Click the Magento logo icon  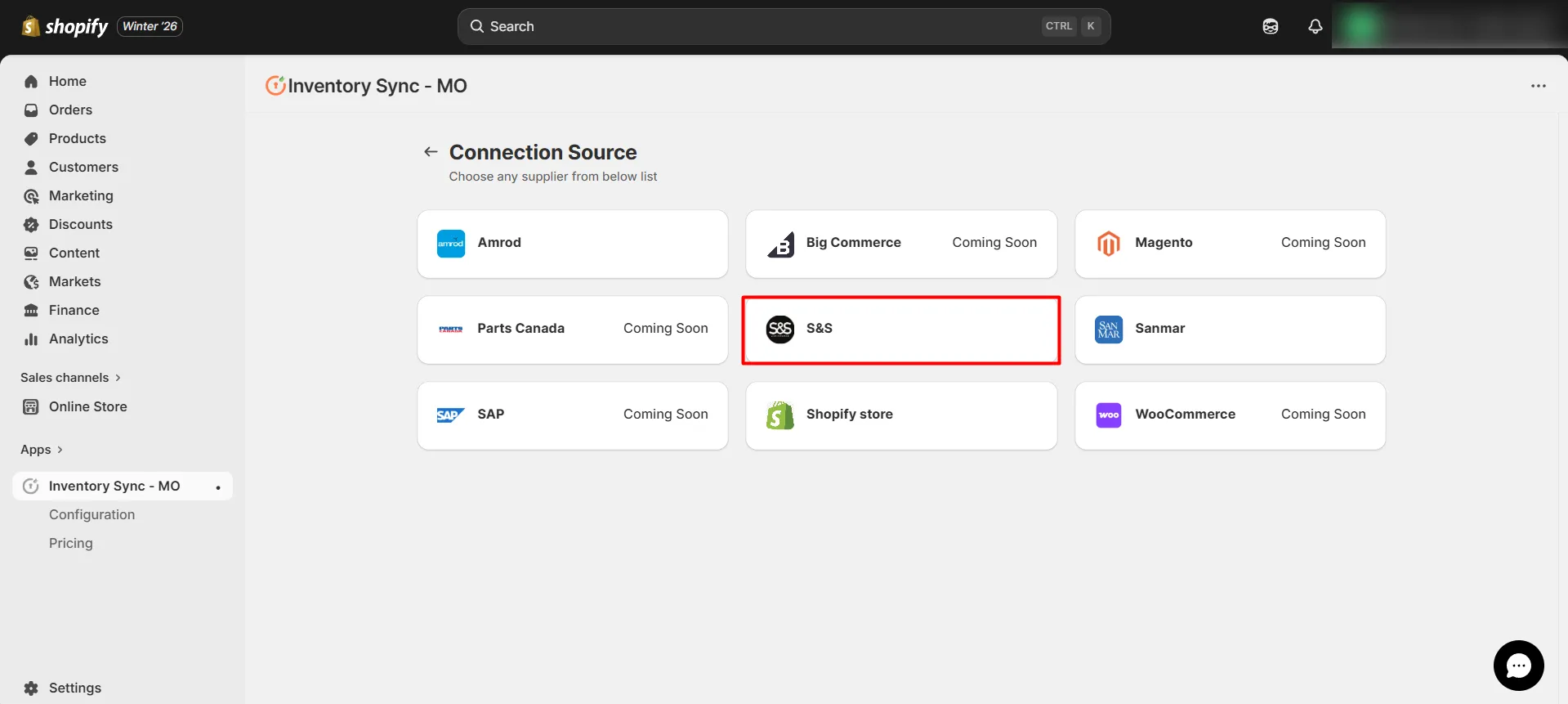point(1109,243)
